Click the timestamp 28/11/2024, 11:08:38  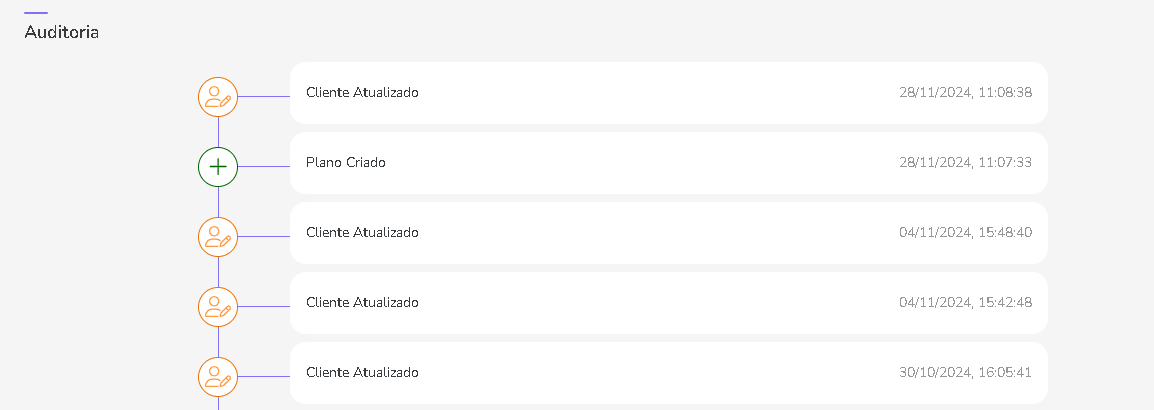[x=965, y=93]
